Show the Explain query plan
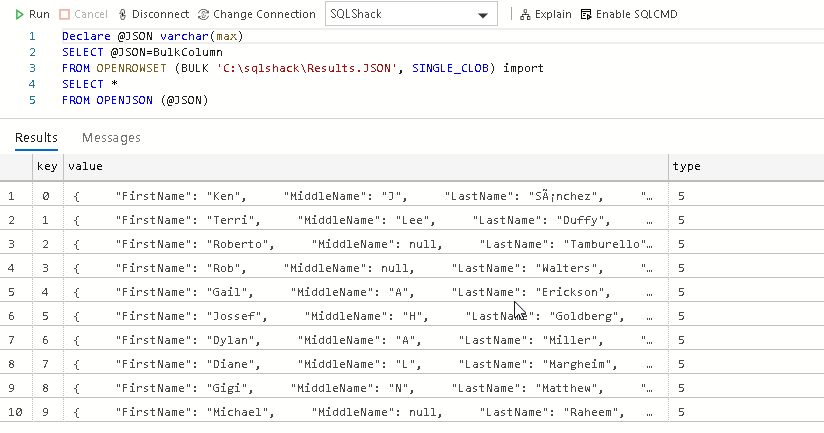 click(546, 14)
